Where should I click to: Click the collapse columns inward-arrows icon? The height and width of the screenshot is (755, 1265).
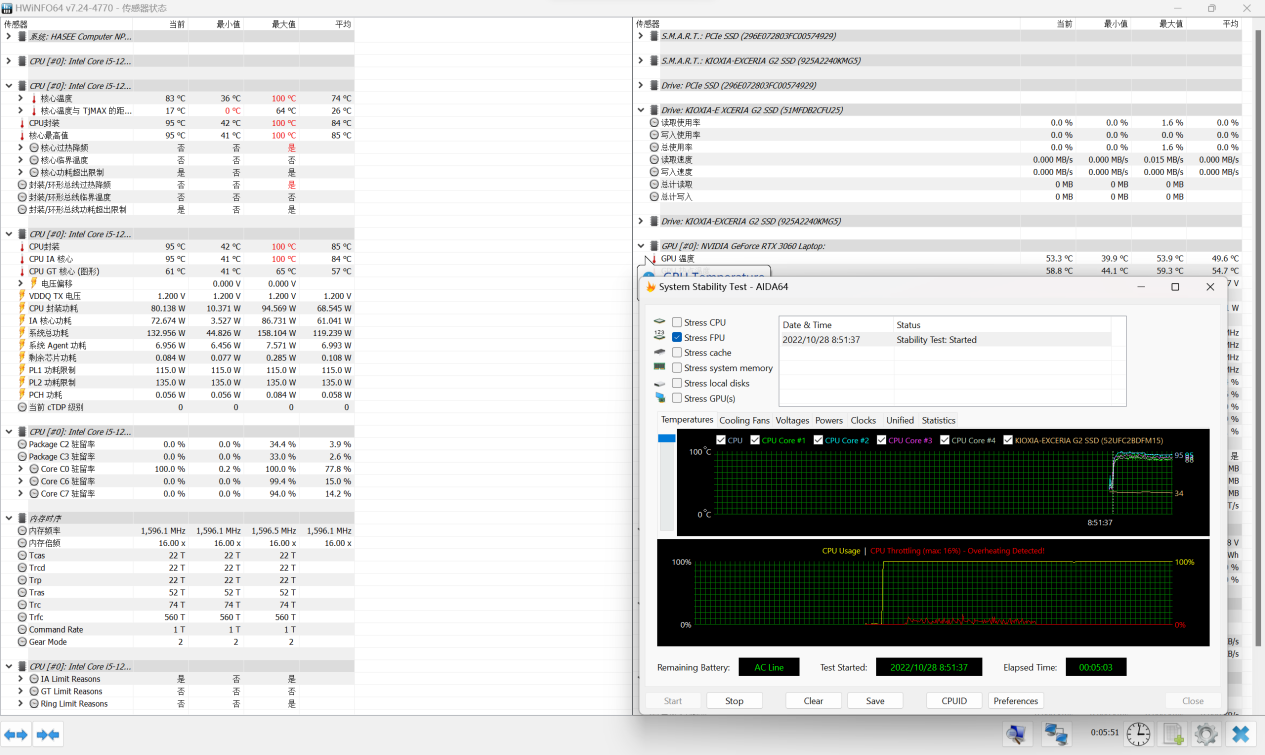(x=48, y=735)
